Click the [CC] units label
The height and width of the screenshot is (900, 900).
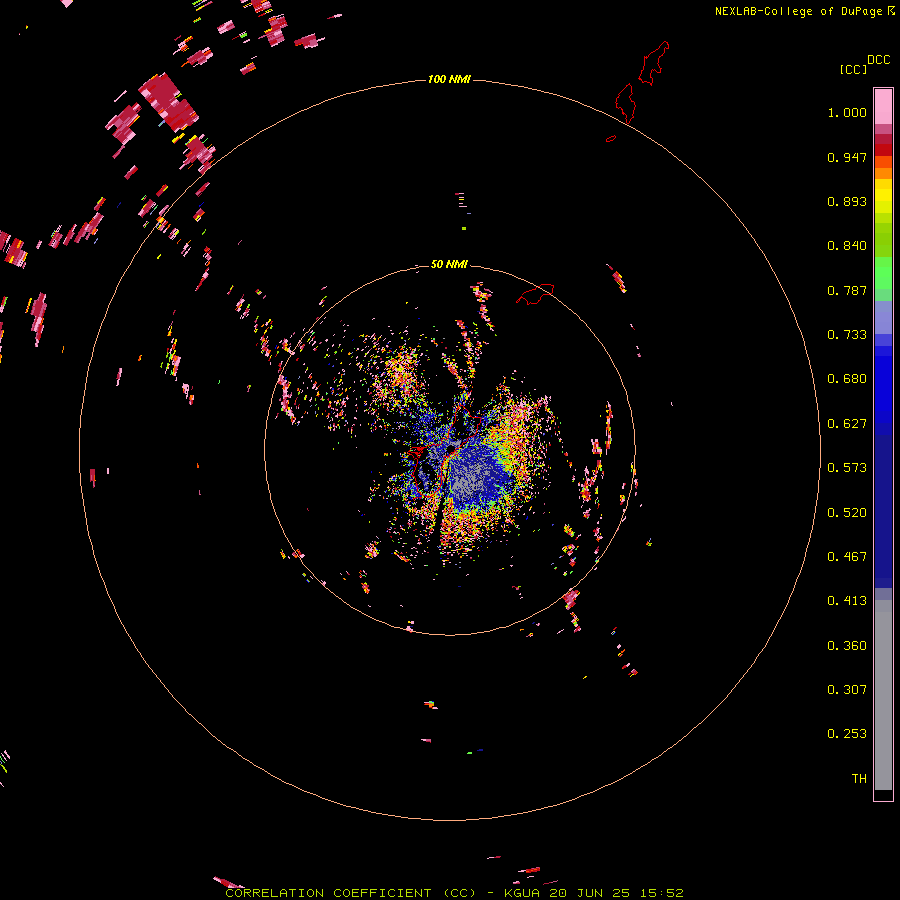(x=853, y=69)
